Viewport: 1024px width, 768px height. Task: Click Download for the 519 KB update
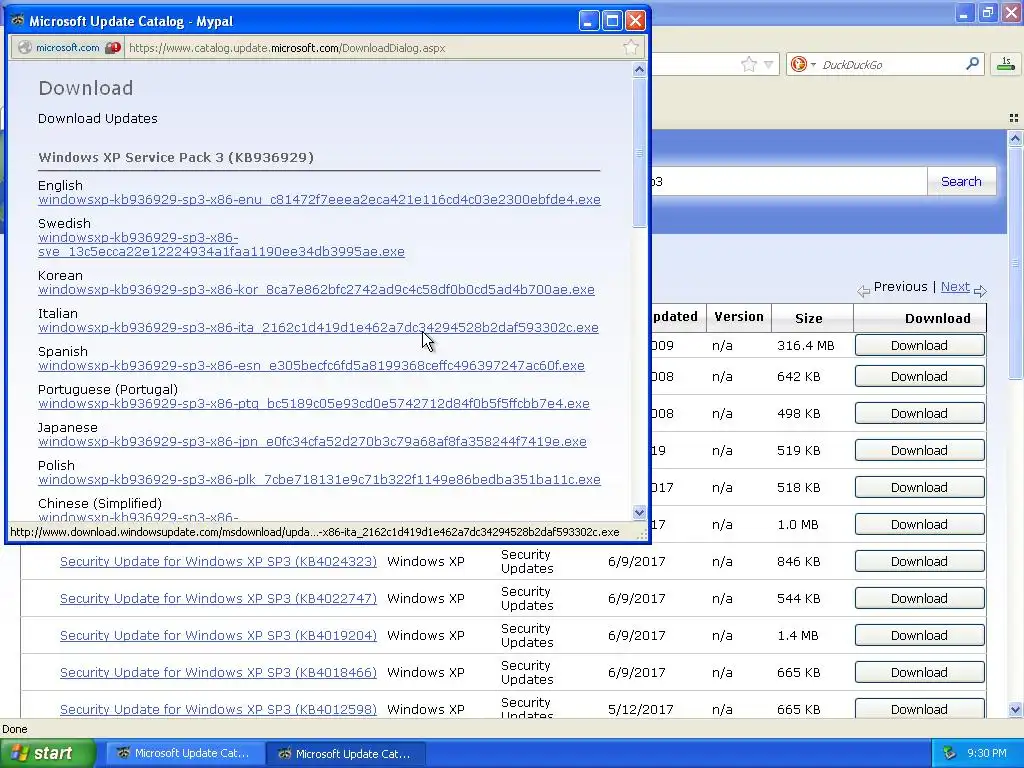(920, 451)
